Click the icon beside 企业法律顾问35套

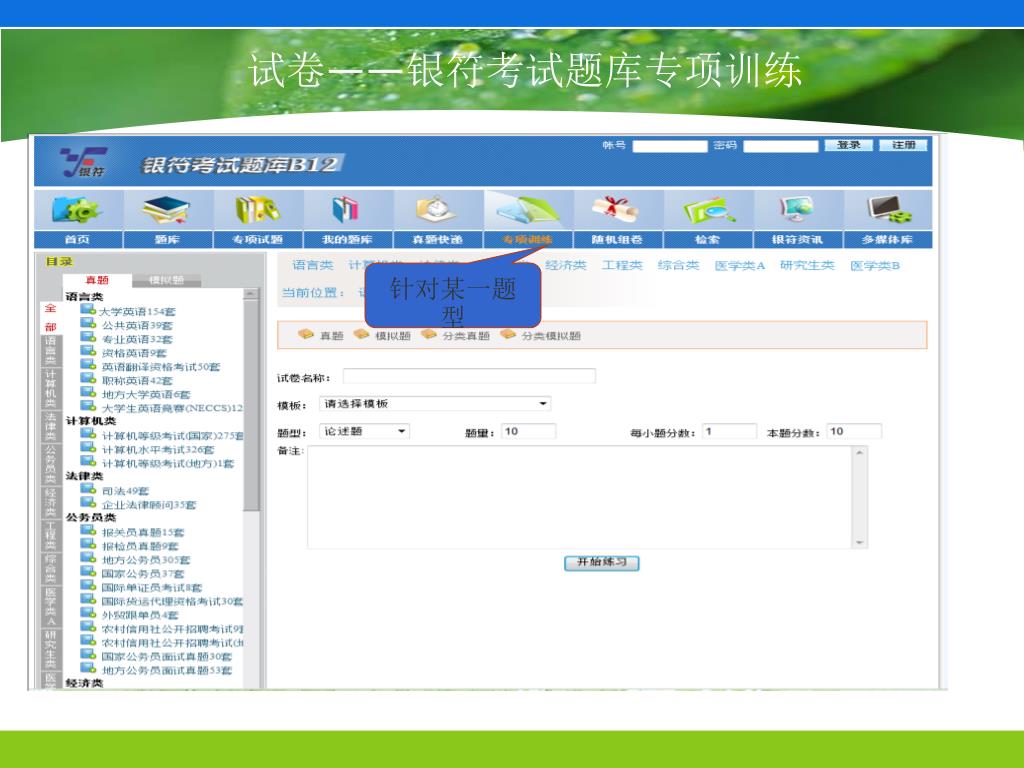[88, 503]
